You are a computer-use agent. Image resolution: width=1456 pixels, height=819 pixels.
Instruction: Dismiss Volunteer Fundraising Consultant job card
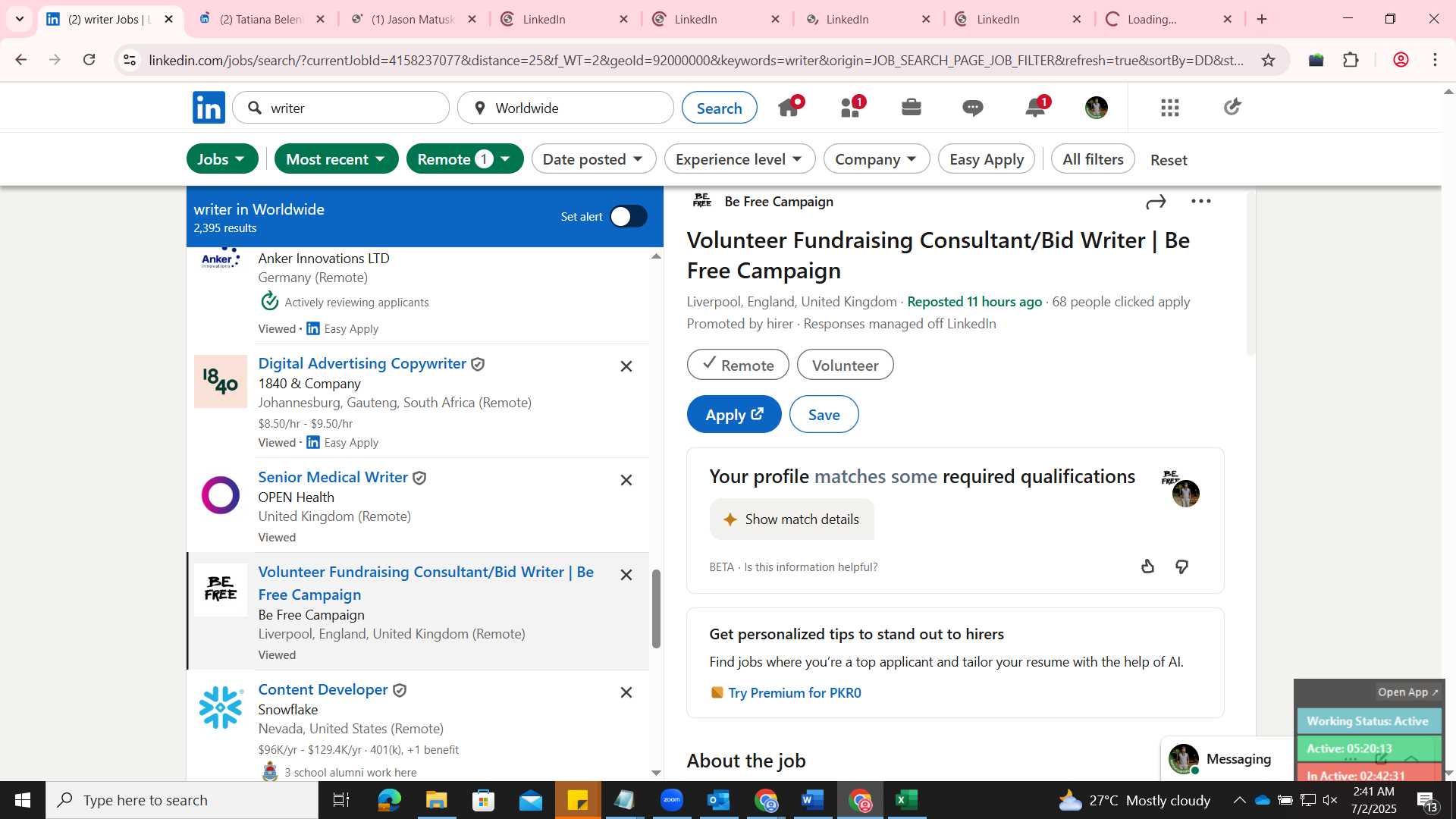(x=626, y=575)
